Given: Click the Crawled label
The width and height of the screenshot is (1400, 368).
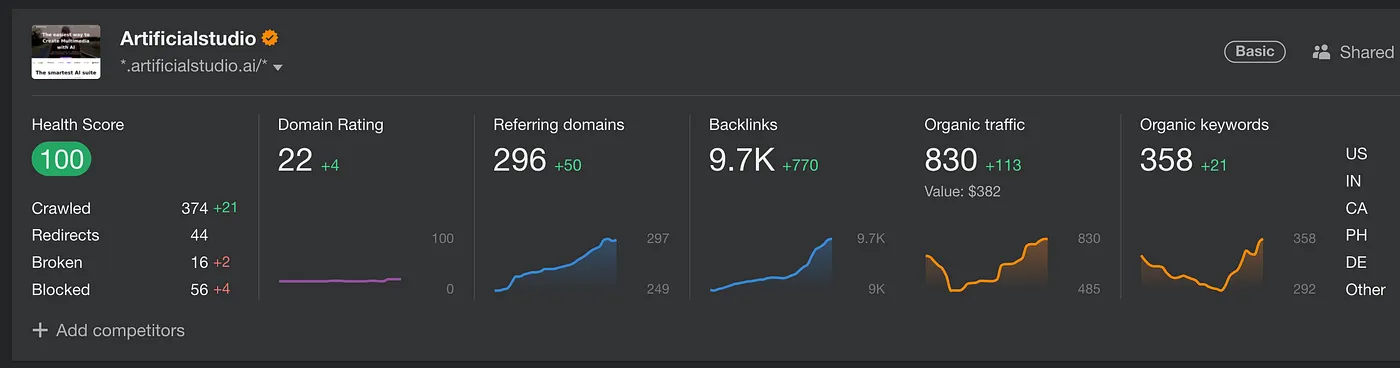Looking at the screenshot, I should pyautogui.click(x=61, y=208).
